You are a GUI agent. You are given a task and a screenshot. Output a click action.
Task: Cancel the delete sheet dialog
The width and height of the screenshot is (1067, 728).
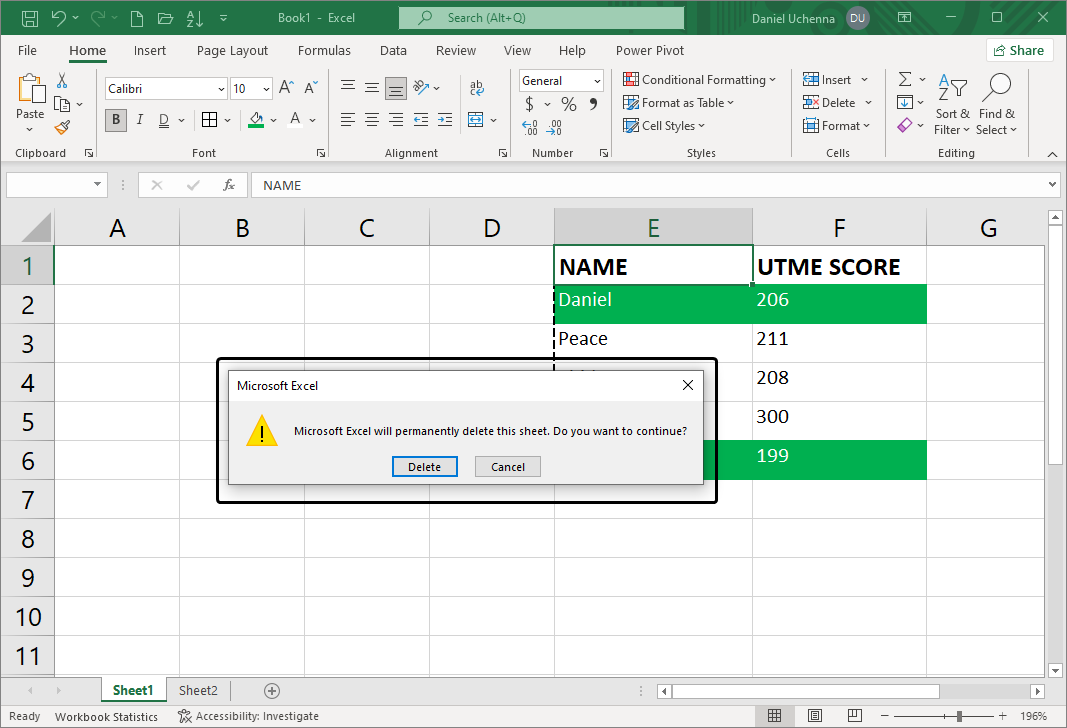(x=507, y=466)
